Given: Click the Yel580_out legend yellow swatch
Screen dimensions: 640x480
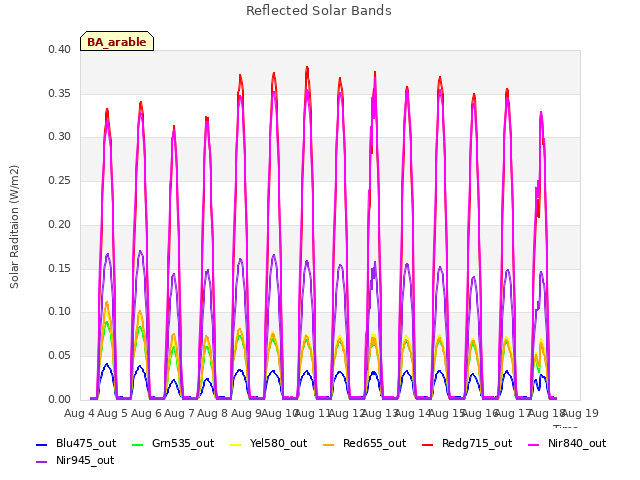Looking at the screenshot, I should click(236, 444).
